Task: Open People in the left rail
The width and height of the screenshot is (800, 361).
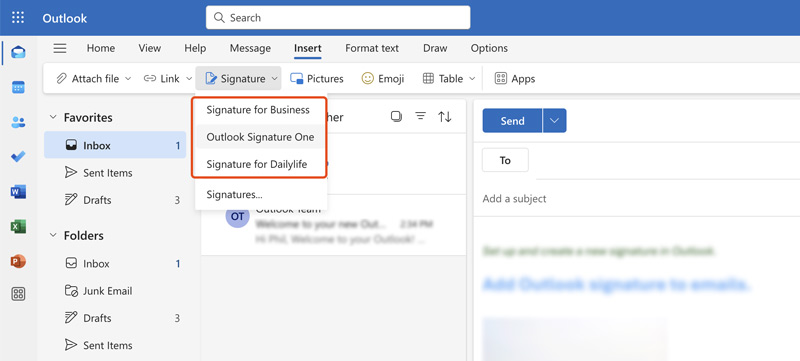Action: click(x=18, y=122)
